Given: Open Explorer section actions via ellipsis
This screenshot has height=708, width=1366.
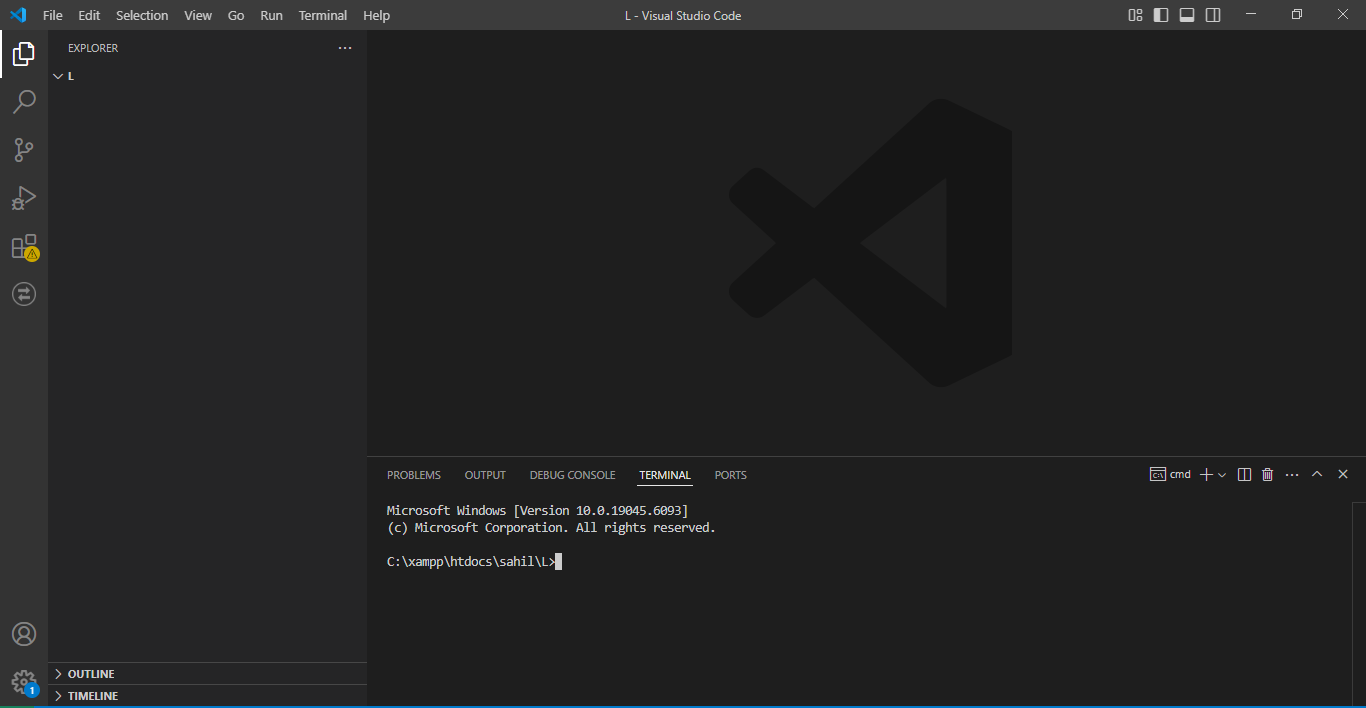Looking at the screenshot, I should pyautogui.click(x=345, y=47).
